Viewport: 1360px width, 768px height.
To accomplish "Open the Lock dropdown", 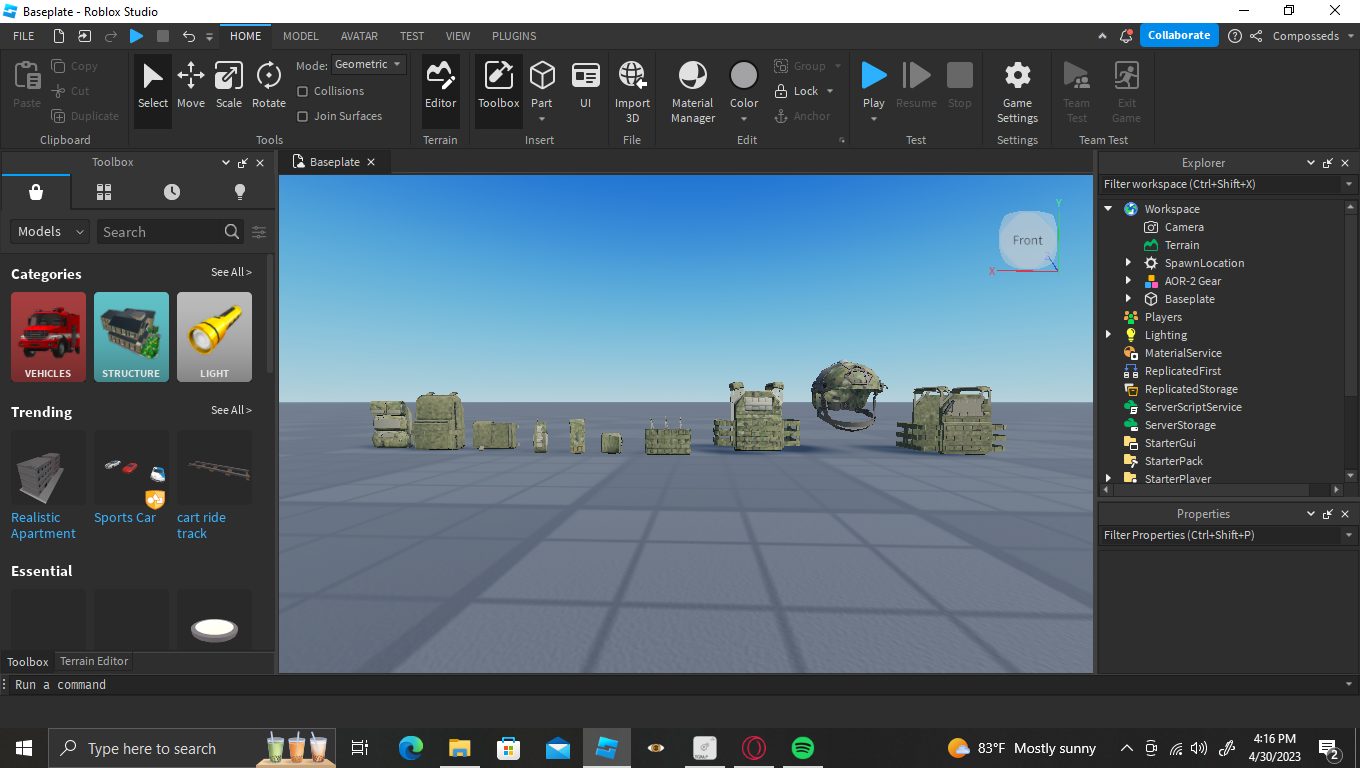I will point(830,91).
